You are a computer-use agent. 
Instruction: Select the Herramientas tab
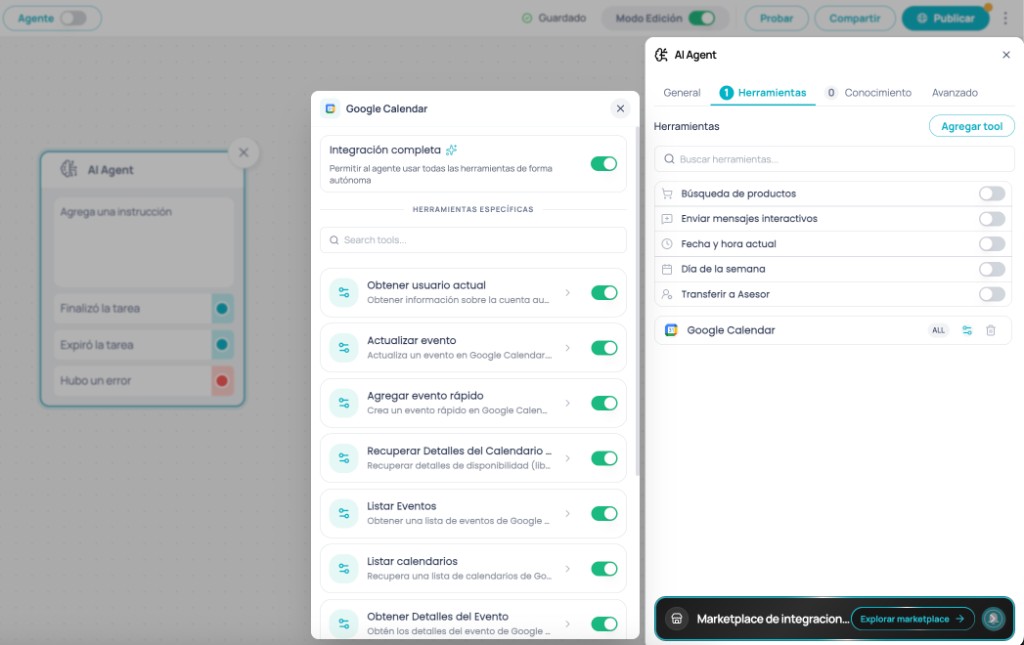[763, 93]
